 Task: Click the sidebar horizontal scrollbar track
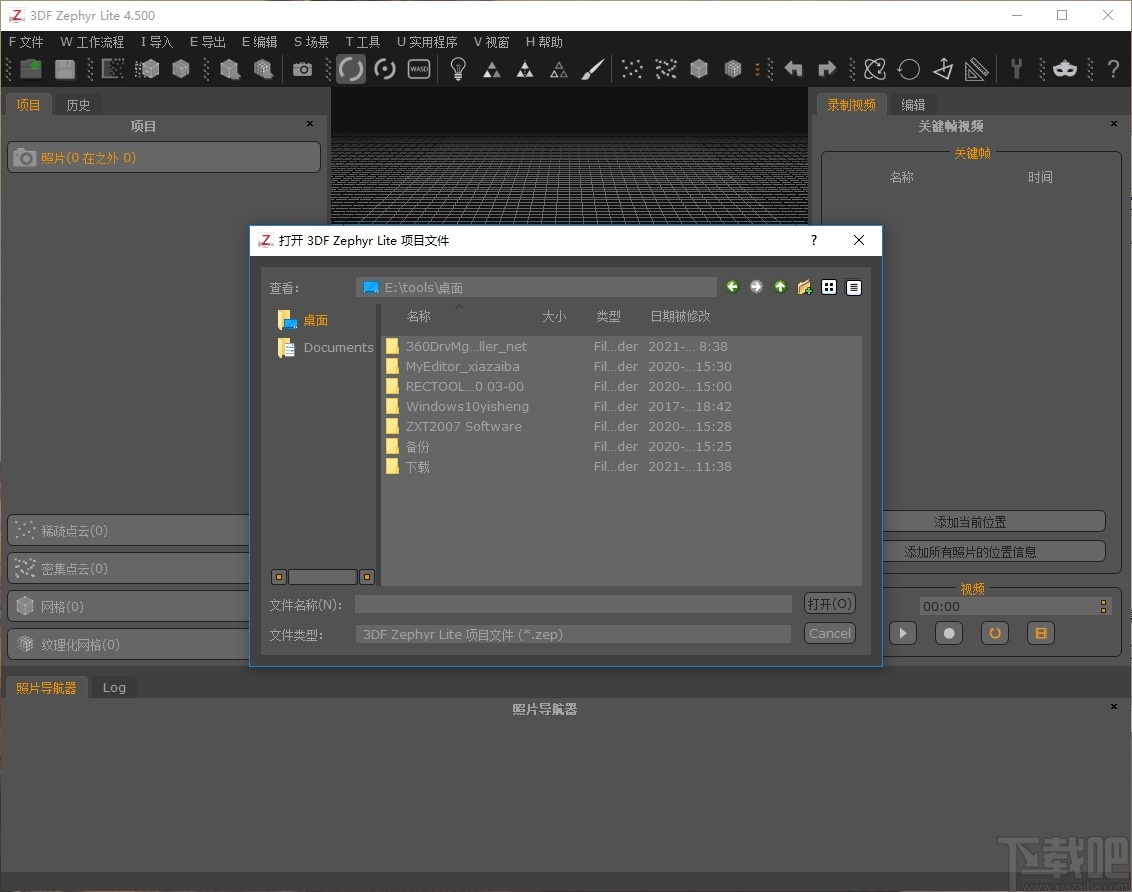[x=322, y=577]
